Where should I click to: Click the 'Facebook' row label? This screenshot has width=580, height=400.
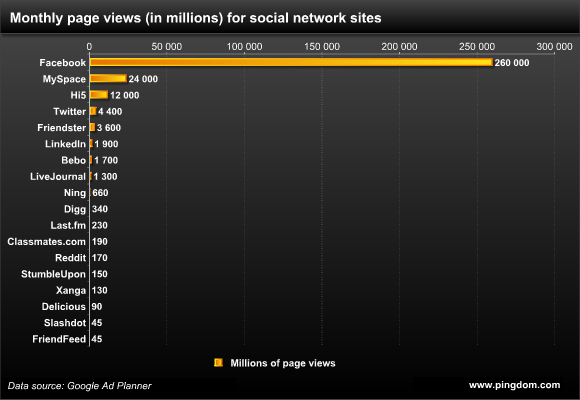(x=63, y=63)
